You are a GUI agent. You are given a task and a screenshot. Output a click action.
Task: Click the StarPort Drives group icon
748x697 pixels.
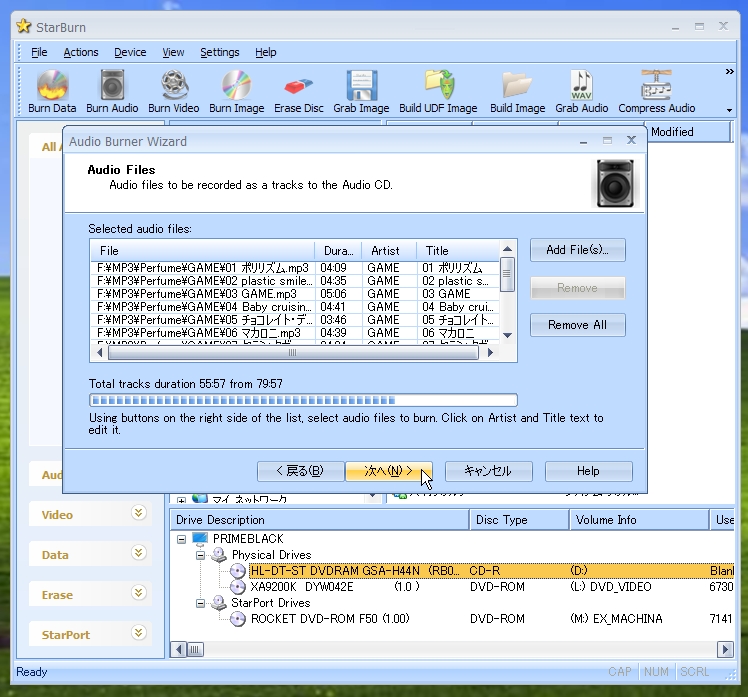tap(219, 603)
